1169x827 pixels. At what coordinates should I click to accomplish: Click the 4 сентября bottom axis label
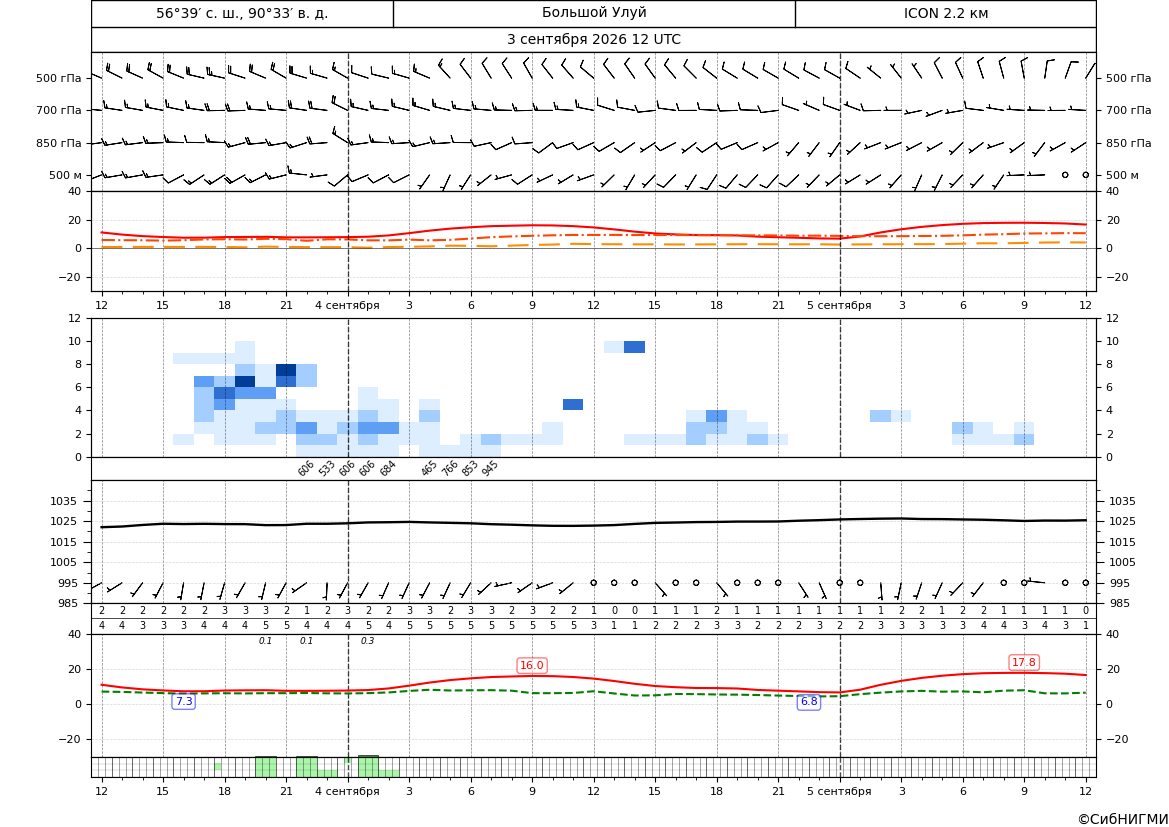pos(347,791)
